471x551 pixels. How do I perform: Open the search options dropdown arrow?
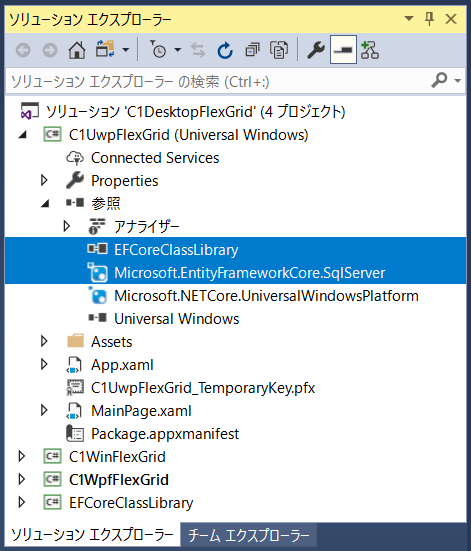458,81
